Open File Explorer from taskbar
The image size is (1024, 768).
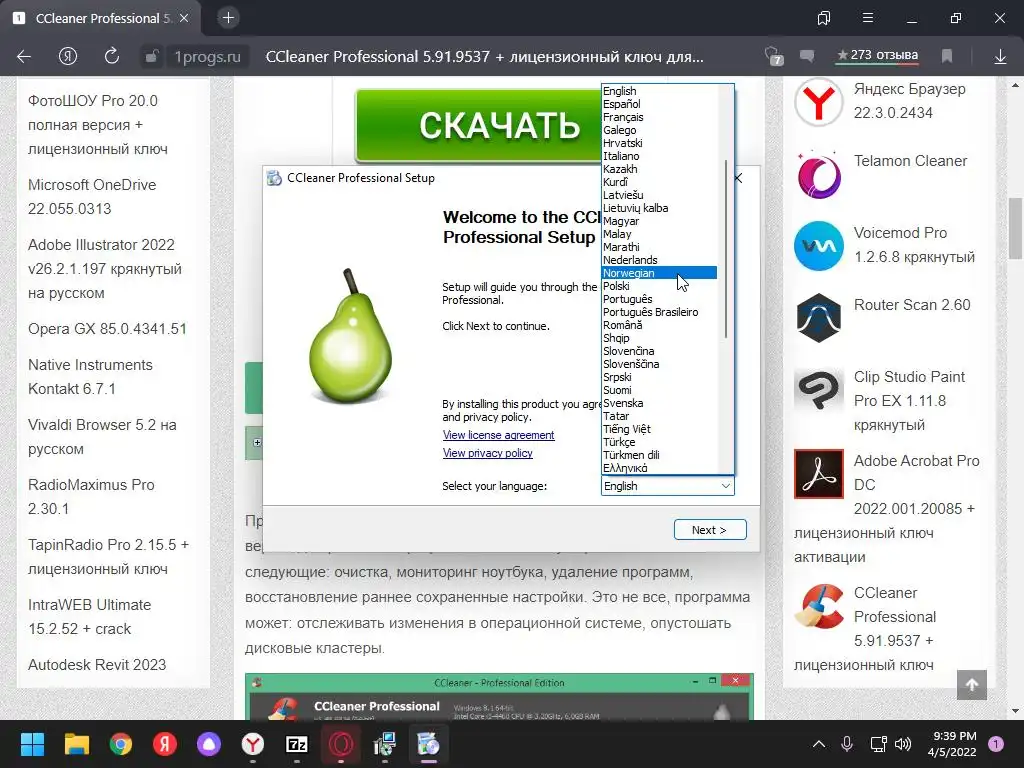(76, 744)
